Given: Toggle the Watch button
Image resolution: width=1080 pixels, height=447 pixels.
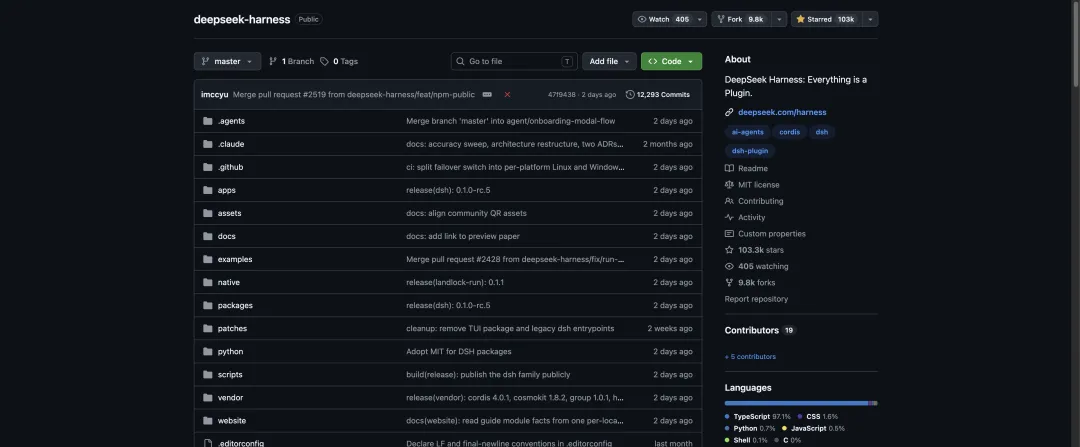Looking at the screenshot, I should [x=663, y=19].
